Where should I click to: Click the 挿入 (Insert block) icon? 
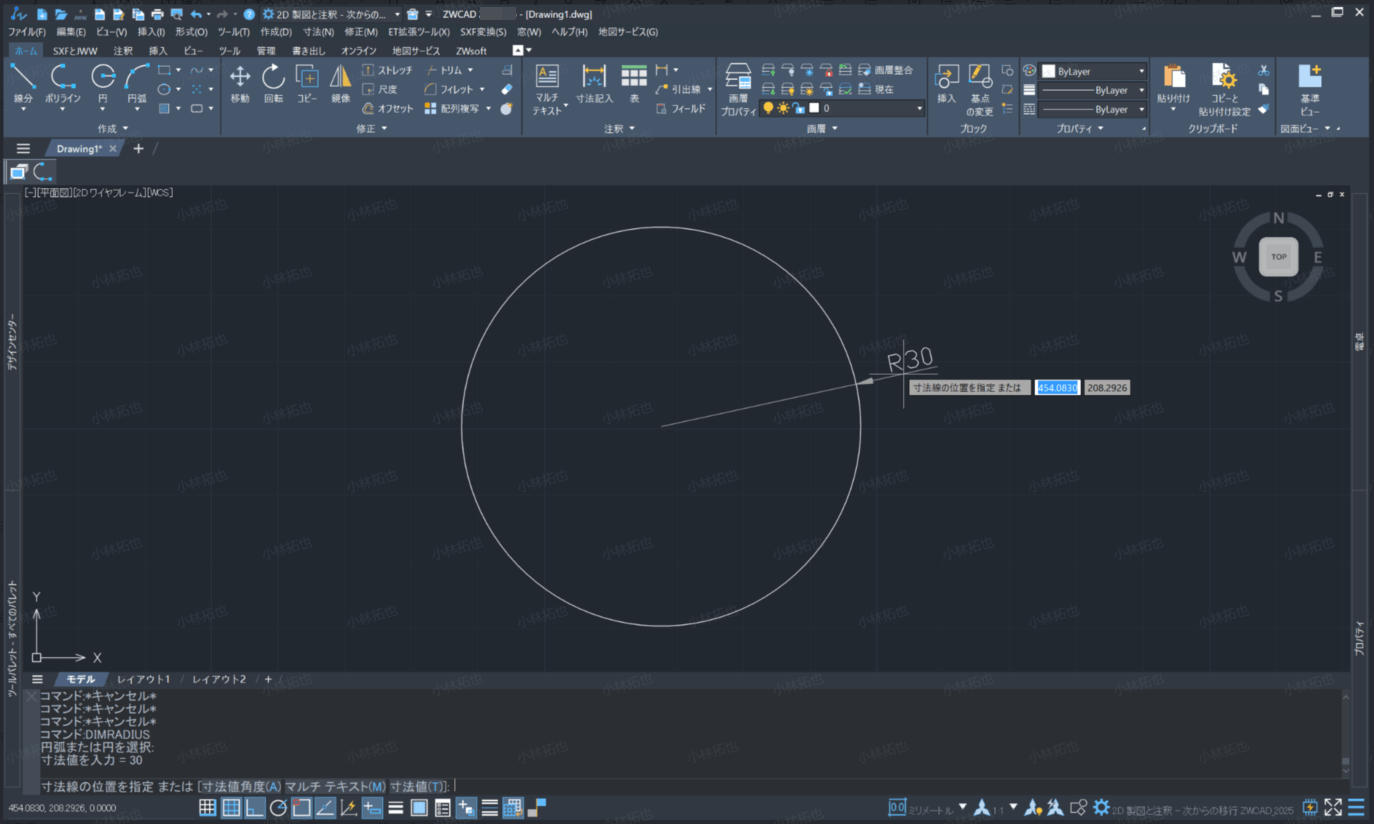(947, 84)
